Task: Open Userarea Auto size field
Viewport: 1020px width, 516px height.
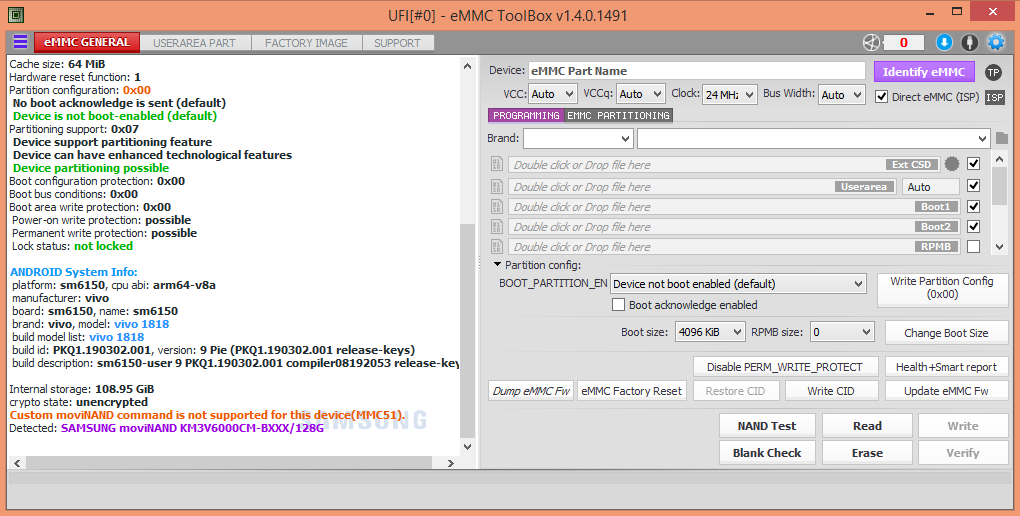Action: click(930, 187)
